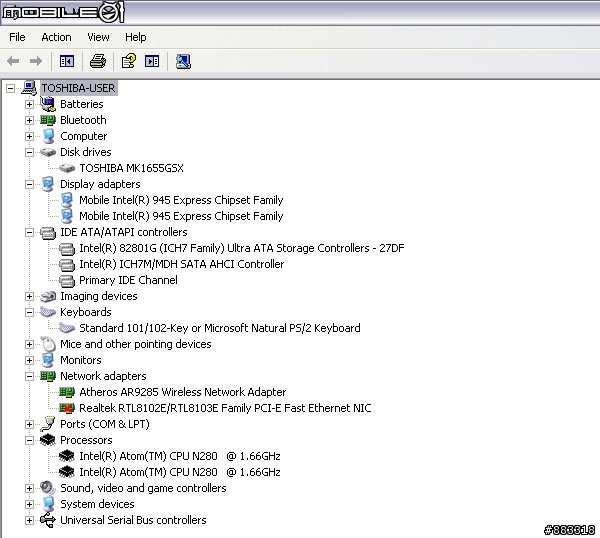This screenshot has width=600, height=538.
Task: Select the Monitors label
Action: click(81, 360)
